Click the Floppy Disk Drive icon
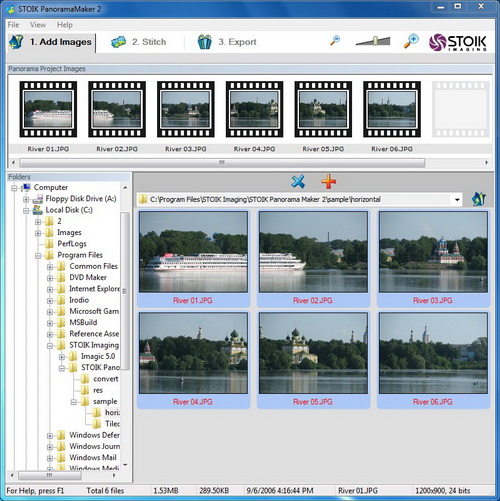The image size is (500, 501). 38,199
